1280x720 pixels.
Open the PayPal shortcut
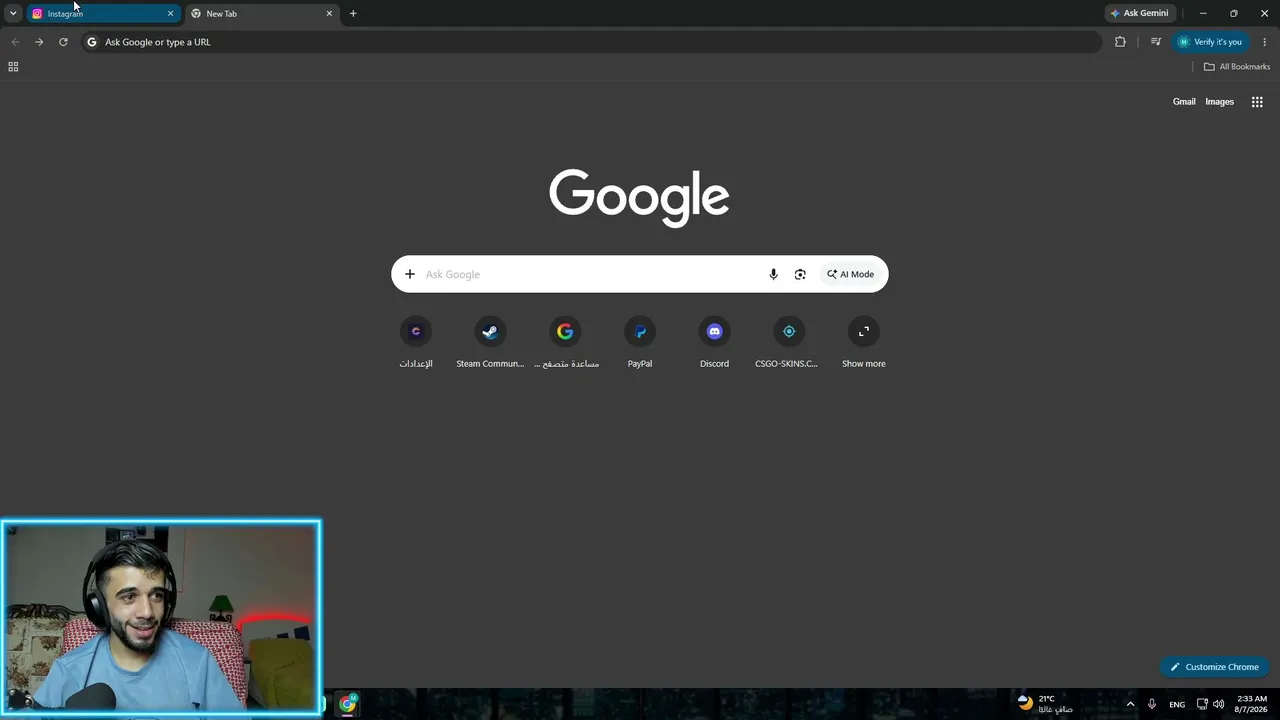640,343
